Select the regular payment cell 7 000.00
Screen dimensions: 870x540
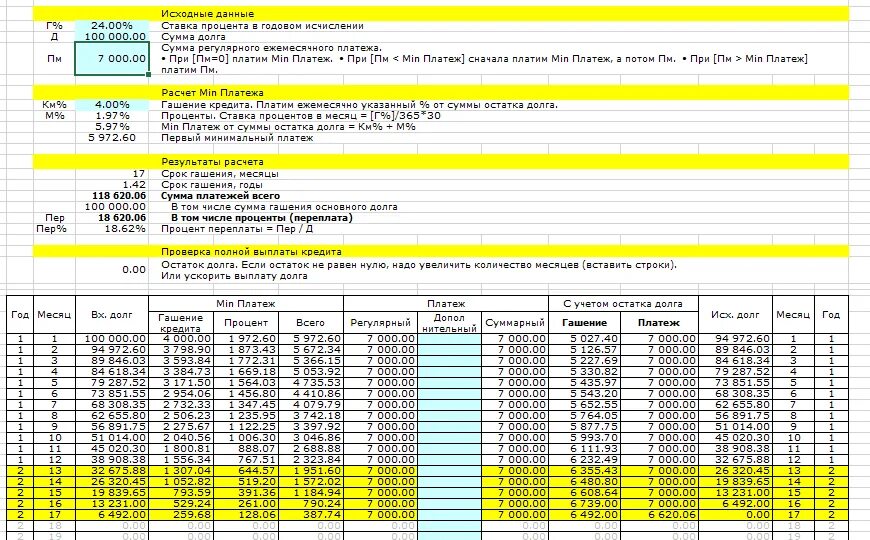[112, 58]
